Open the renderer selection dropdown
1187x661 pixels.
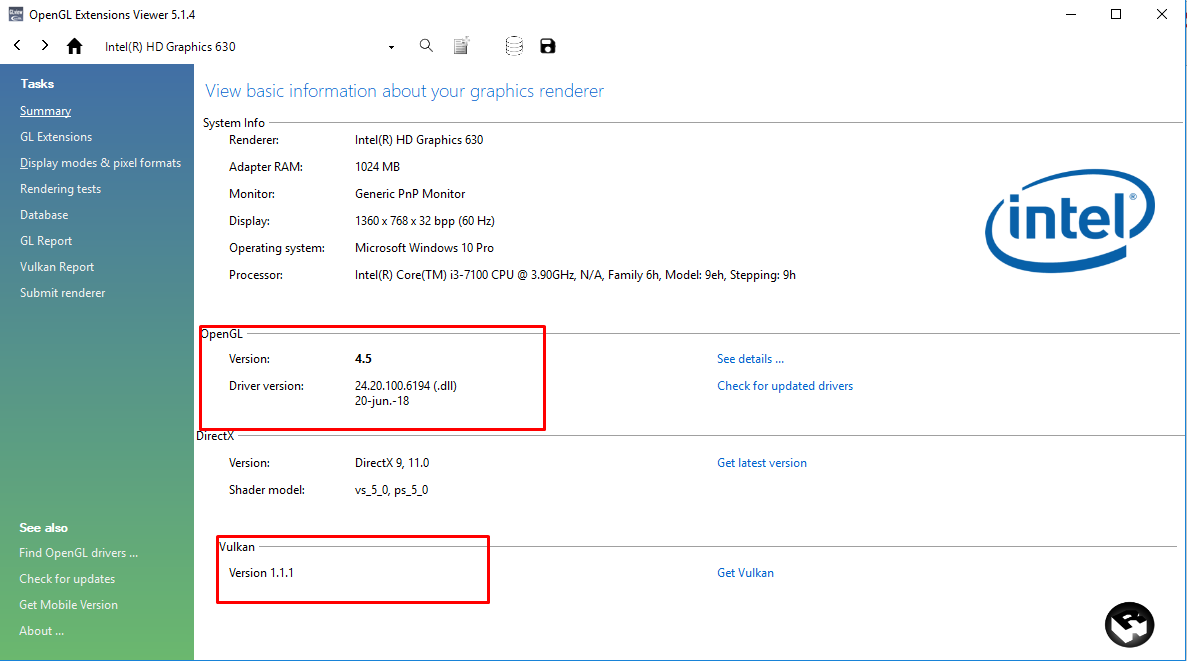[x=390, y=45]
